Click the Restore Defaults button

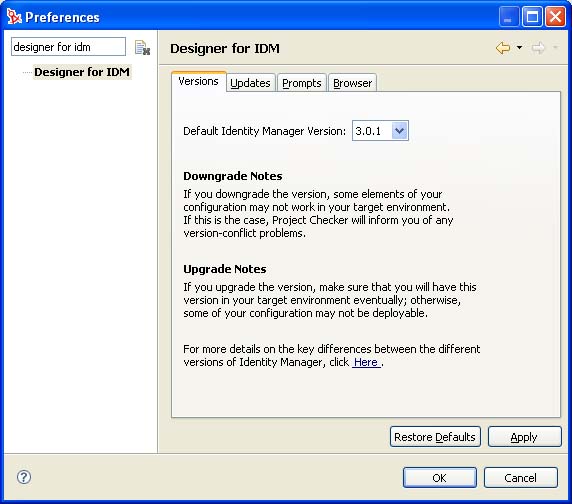[435, 437]
